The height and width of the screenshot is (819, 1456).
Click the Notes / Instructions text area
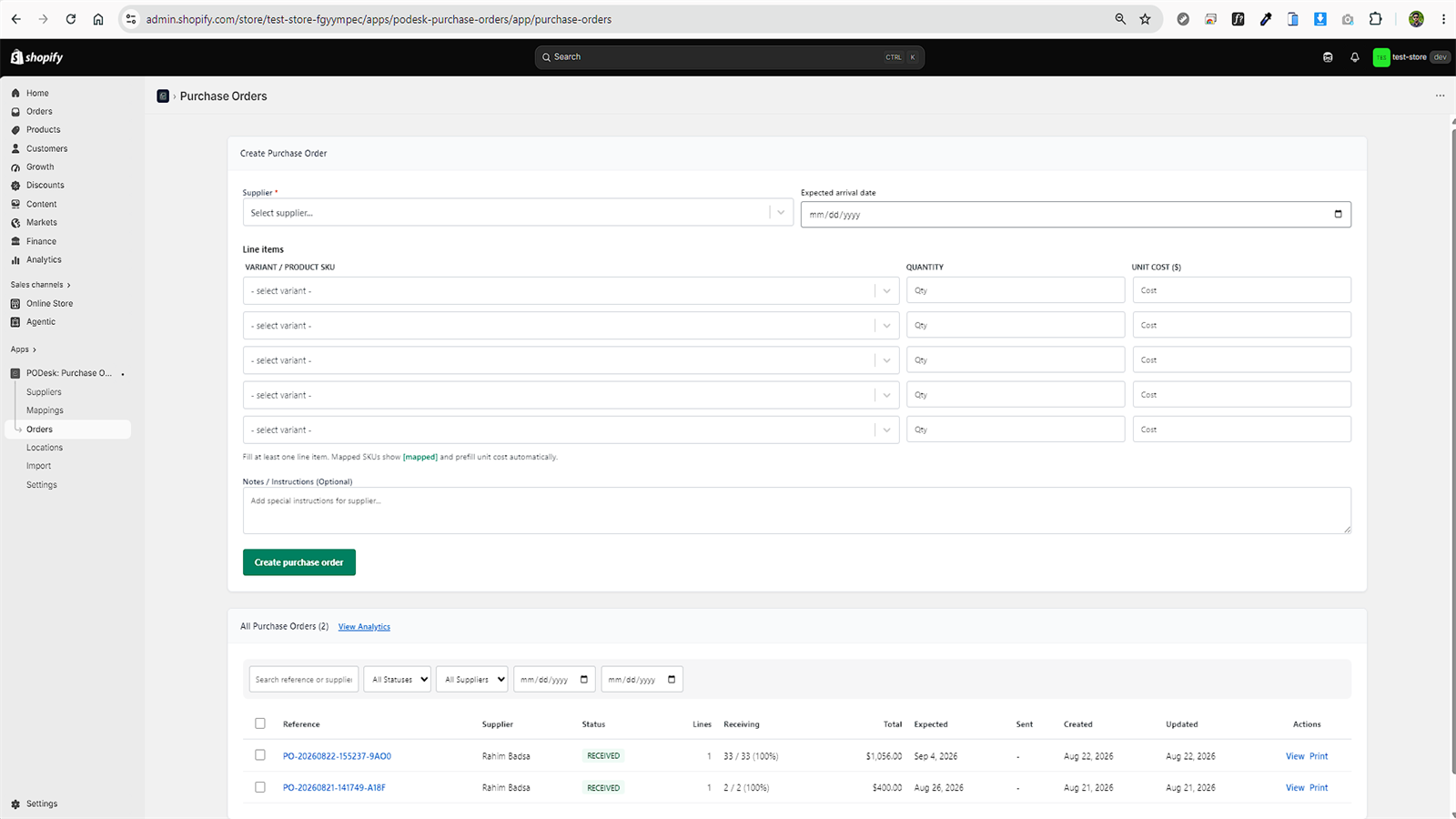click(x=797, y=511)
